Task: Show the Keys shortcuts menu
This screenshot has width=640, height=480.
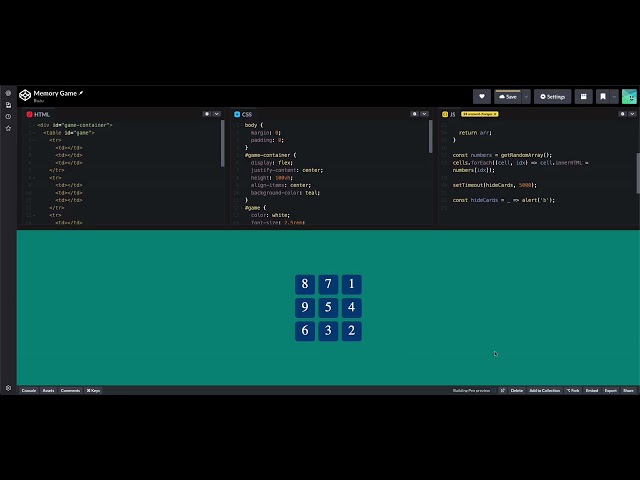Action: coord(93,391)
